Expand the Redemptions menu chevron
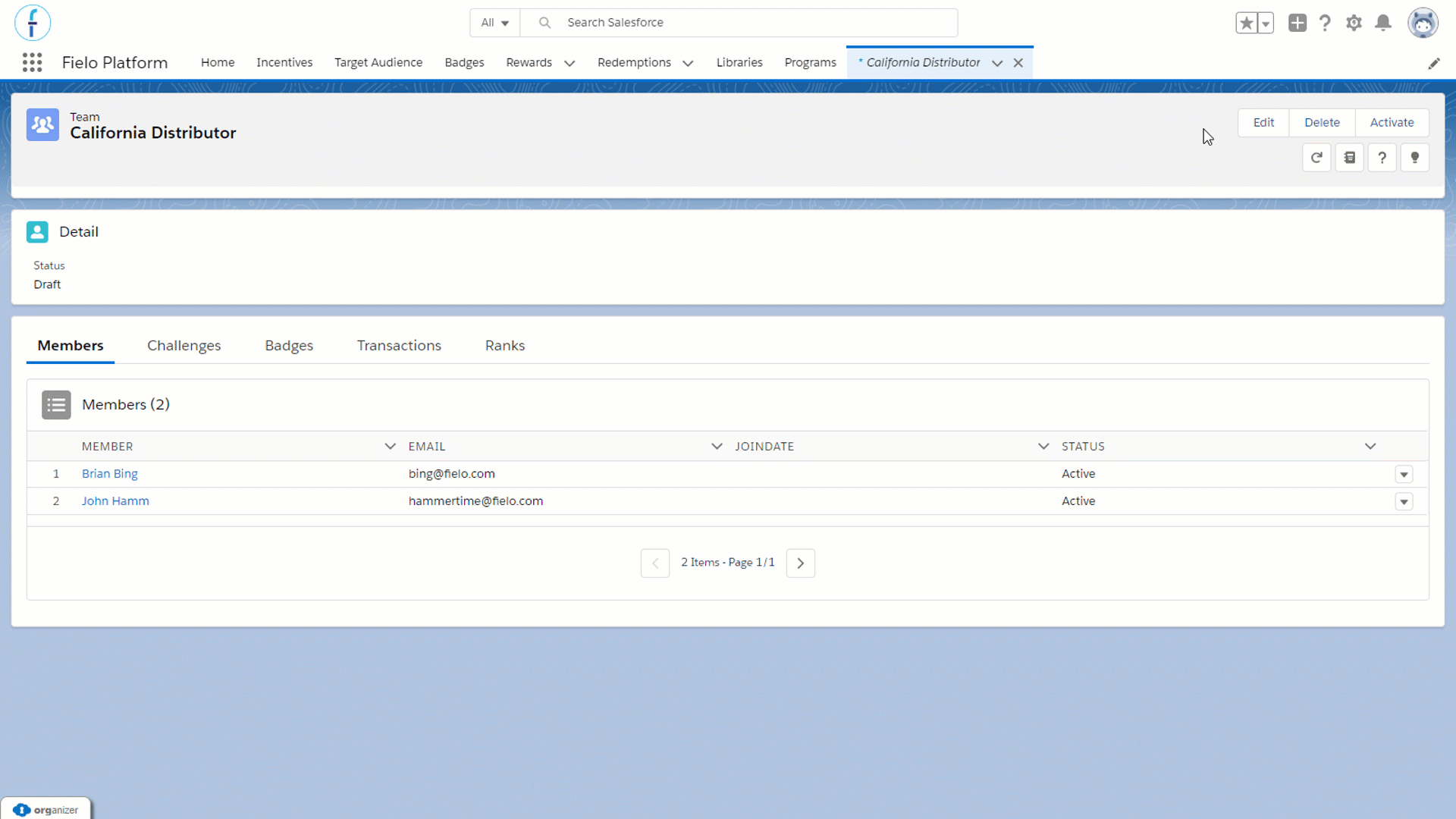 tap(688, 63)
